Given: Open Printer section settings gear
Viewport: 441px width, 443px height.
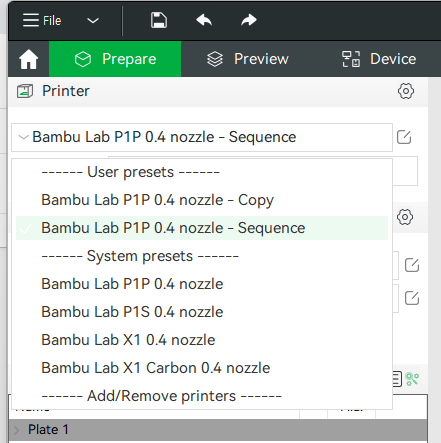Looking at the screenshot, I should [406, 91].
